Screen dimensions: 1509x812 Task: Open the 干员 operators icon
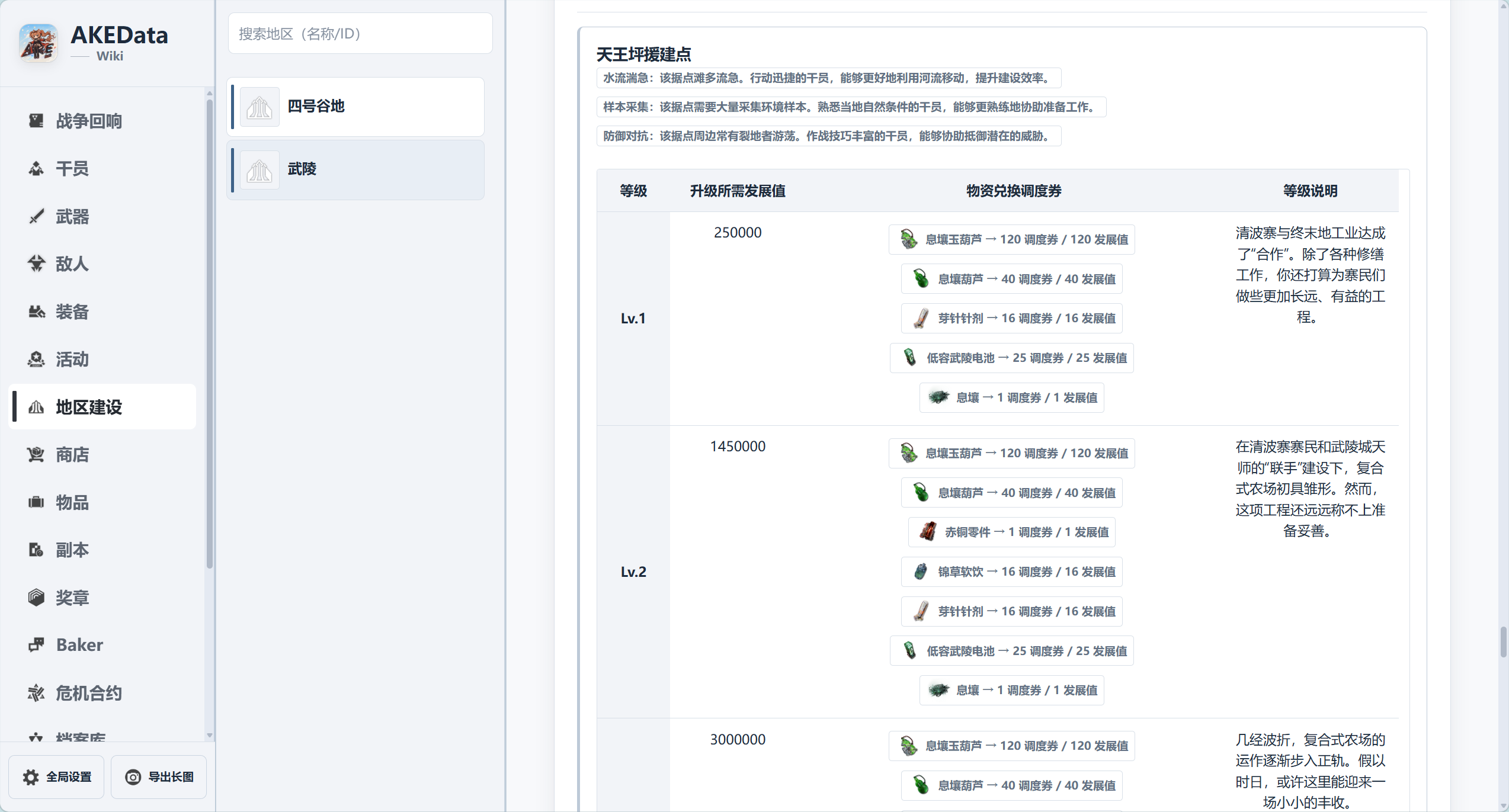36,169
